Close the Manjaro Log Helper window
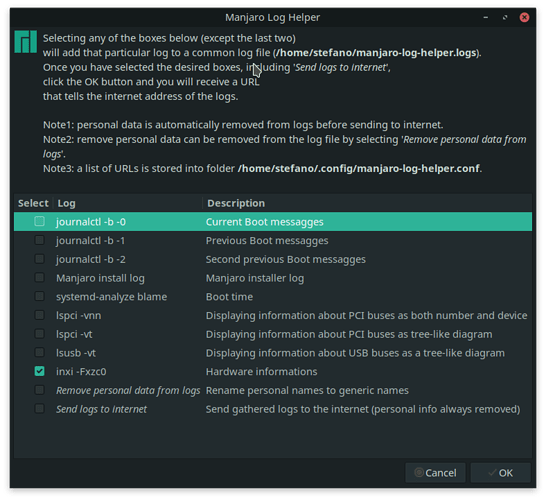The width and height of the screenshot is (546, 500). coord(524,17)
